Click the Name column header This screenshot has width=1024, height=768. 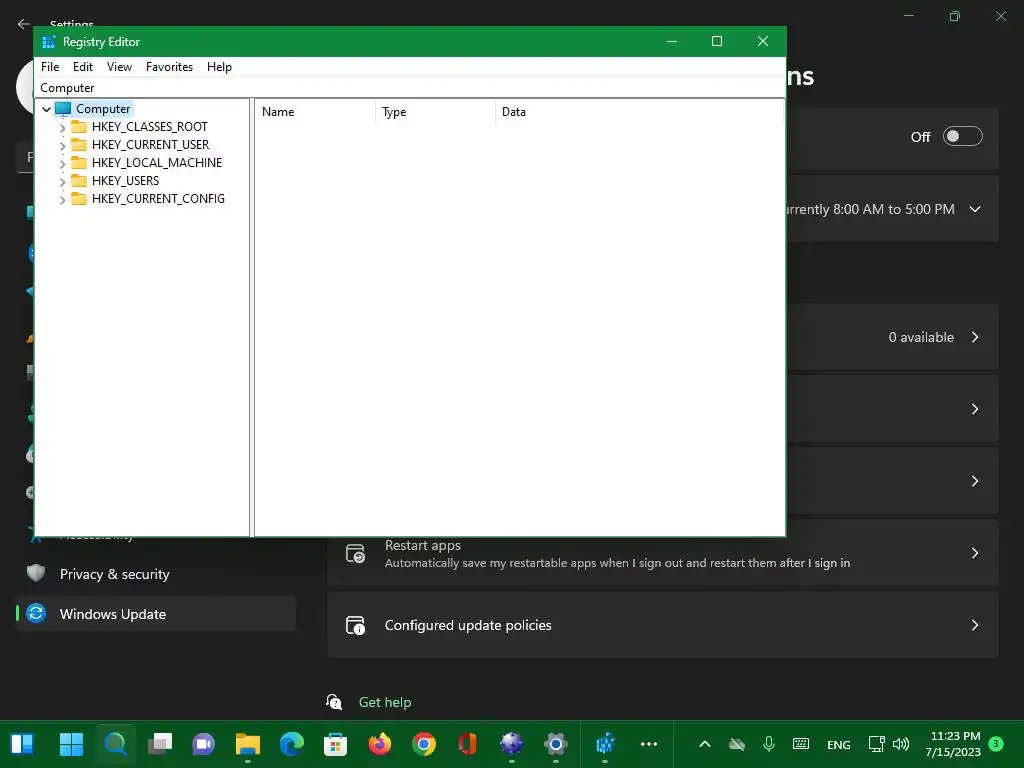[x=316, y=112]
